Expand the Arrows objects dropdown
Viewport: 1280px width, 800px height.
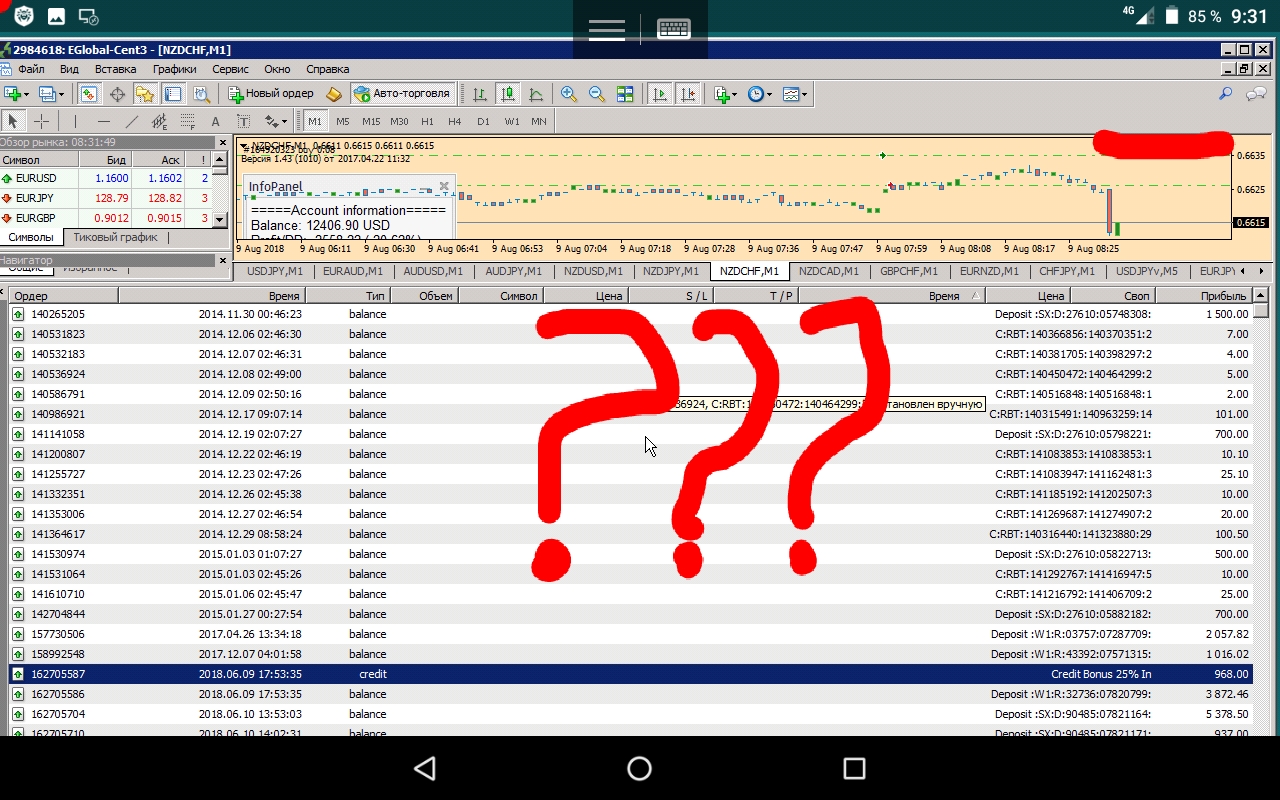pos(283,121)
